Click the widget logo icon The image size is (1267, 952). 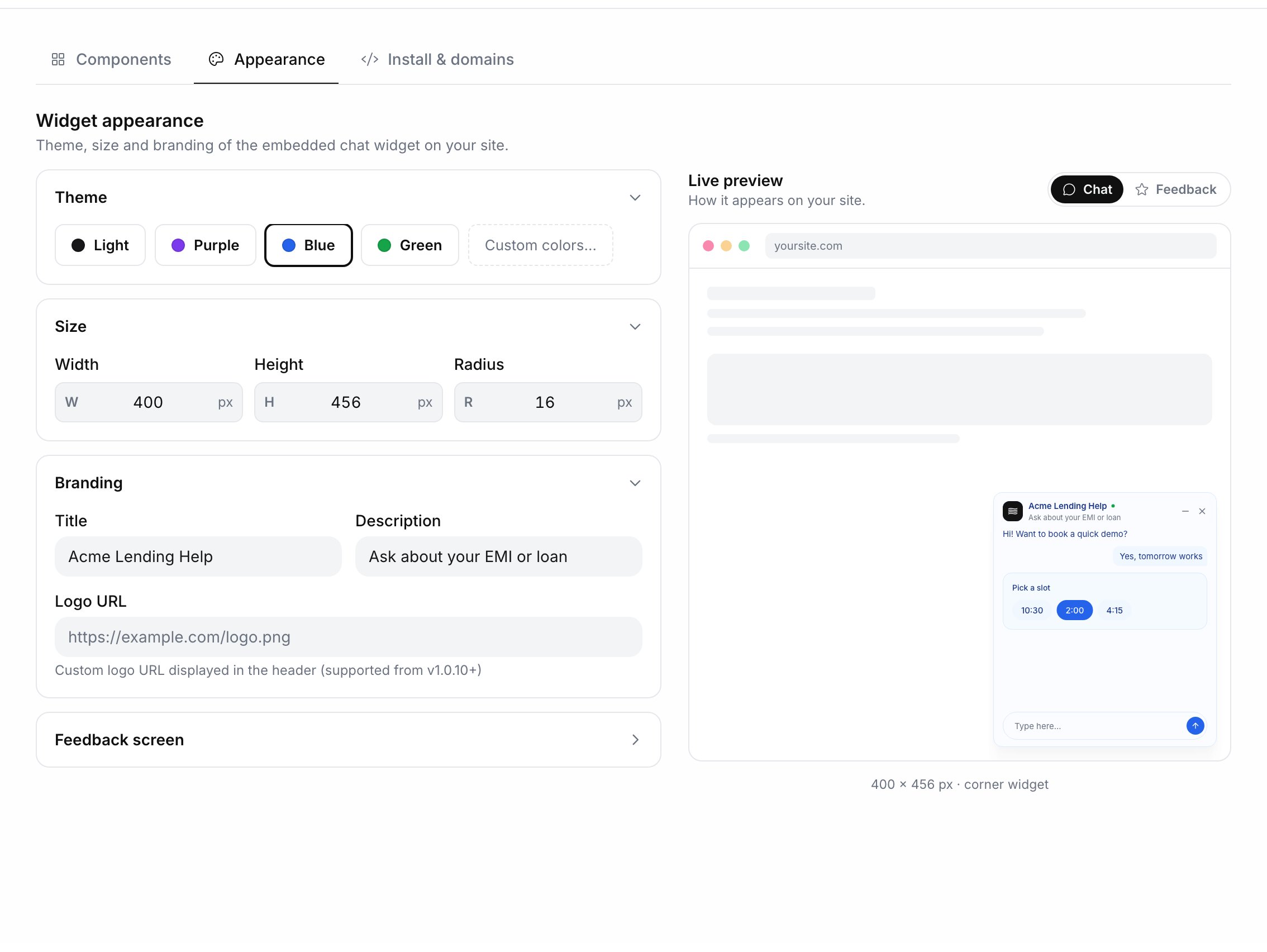tap(1012, 511)
